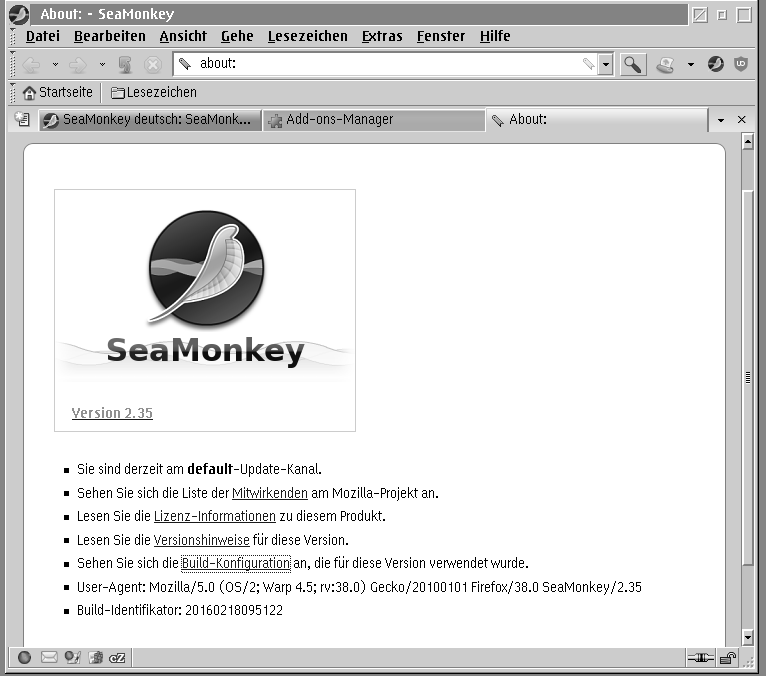Screen dimensions: 766x676
Task: Open the list-all-tabs dropdown arrow
Action: pyautogui.click(x=721, y=120)
